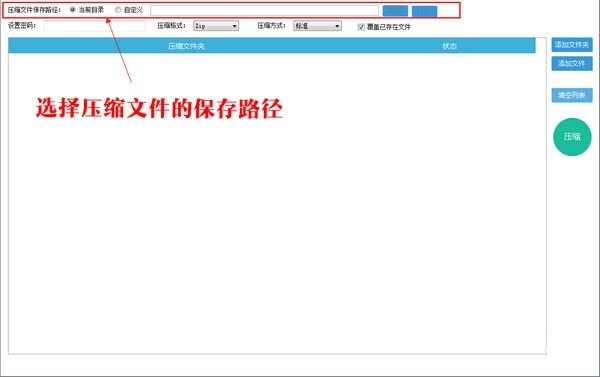
Task: Click the second blue button after the path field
Action: [x=424, y=11]
